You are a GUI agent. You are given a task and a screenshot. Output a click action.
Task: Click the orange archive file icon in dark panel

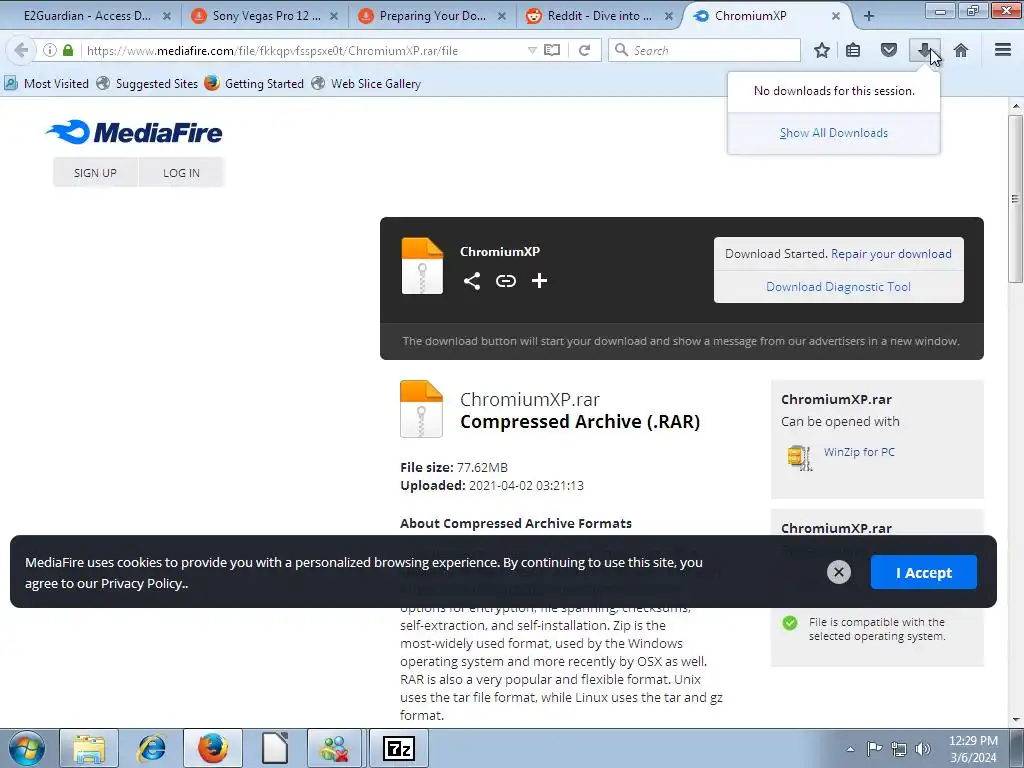[422, 266]
